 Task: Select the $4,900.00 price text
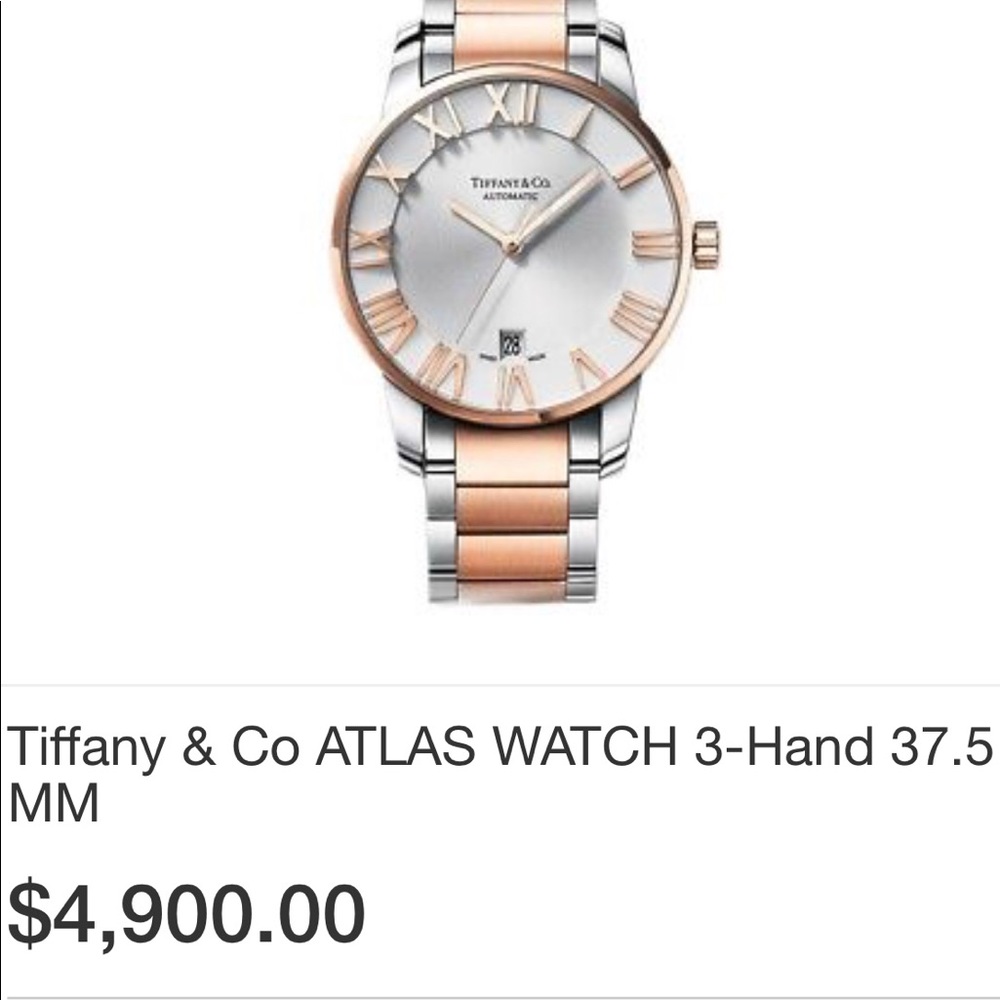tap(186, 913)
